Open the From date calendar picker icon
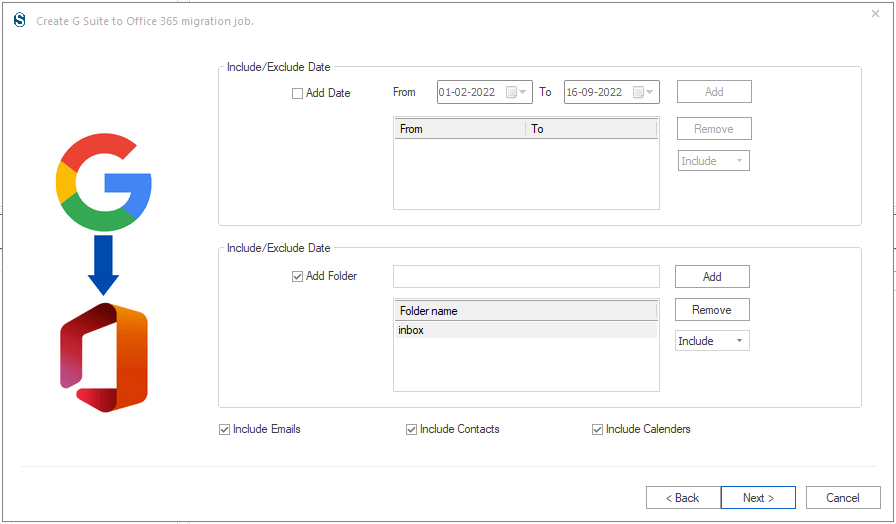 517,92
